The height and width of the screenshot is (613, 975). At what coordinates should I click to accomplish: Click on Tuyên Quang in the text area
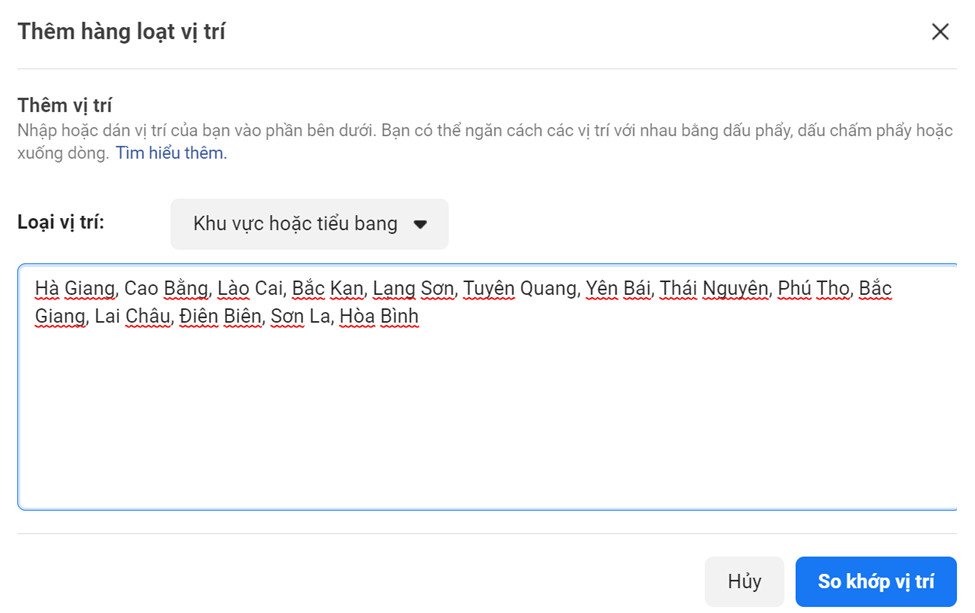point(520,288)
